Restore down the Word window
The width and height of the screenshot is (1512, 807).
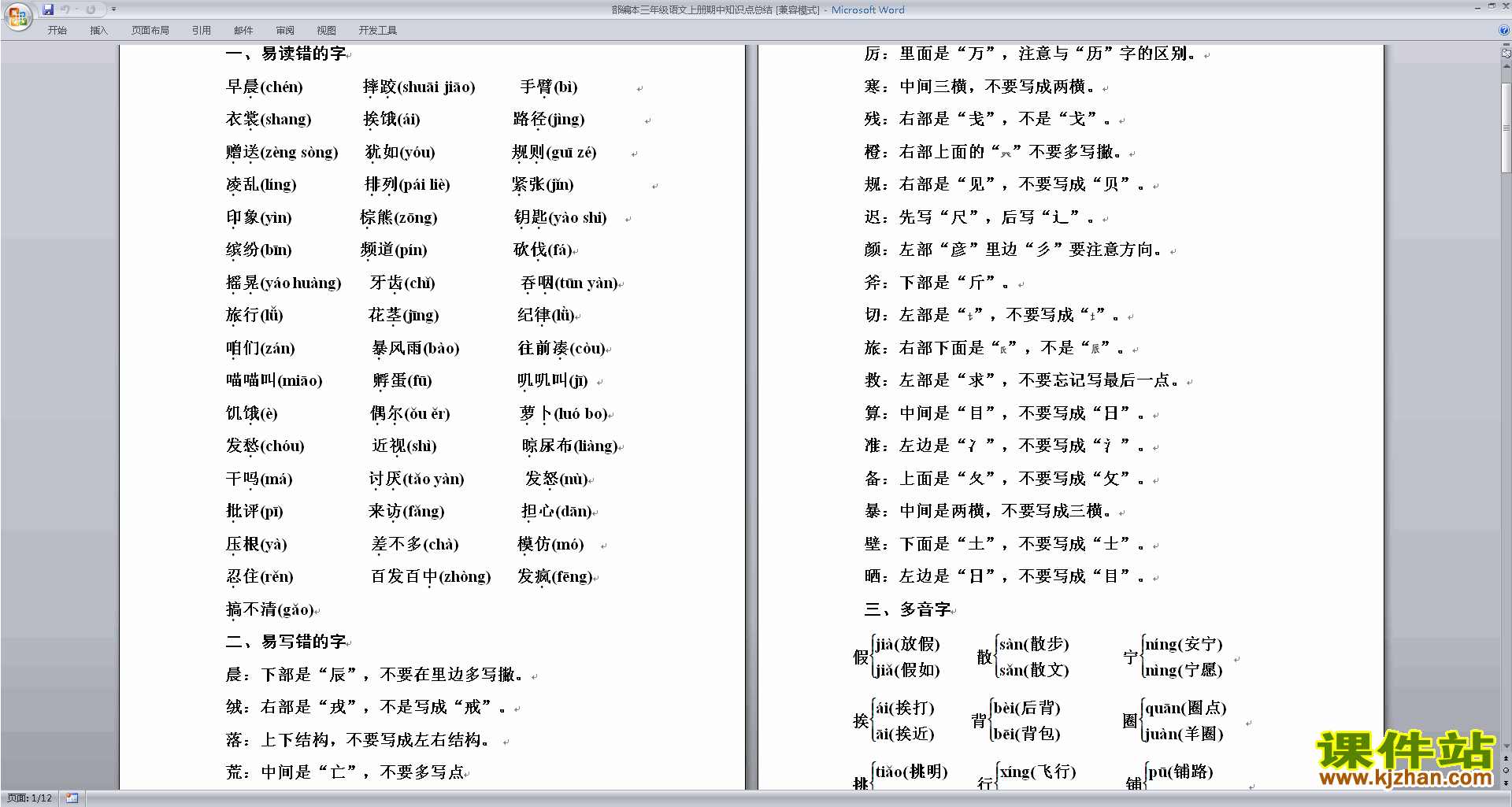[1492, 6]
